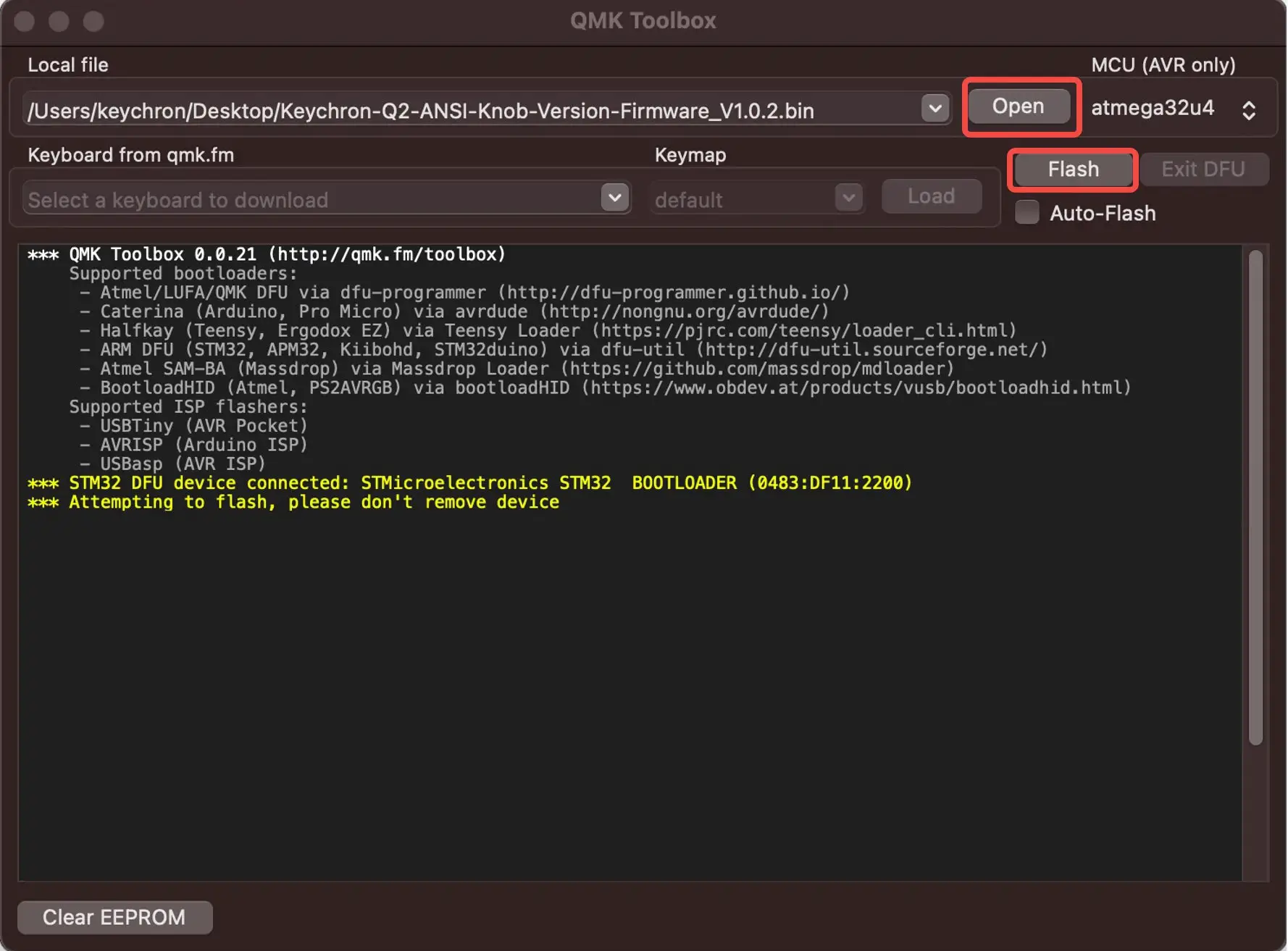1288x951 pixels.
Task: Click the Halfkay (Teensy, Ergodox EZ) log line
Action: pyautogui.click(x=548, y=330)
